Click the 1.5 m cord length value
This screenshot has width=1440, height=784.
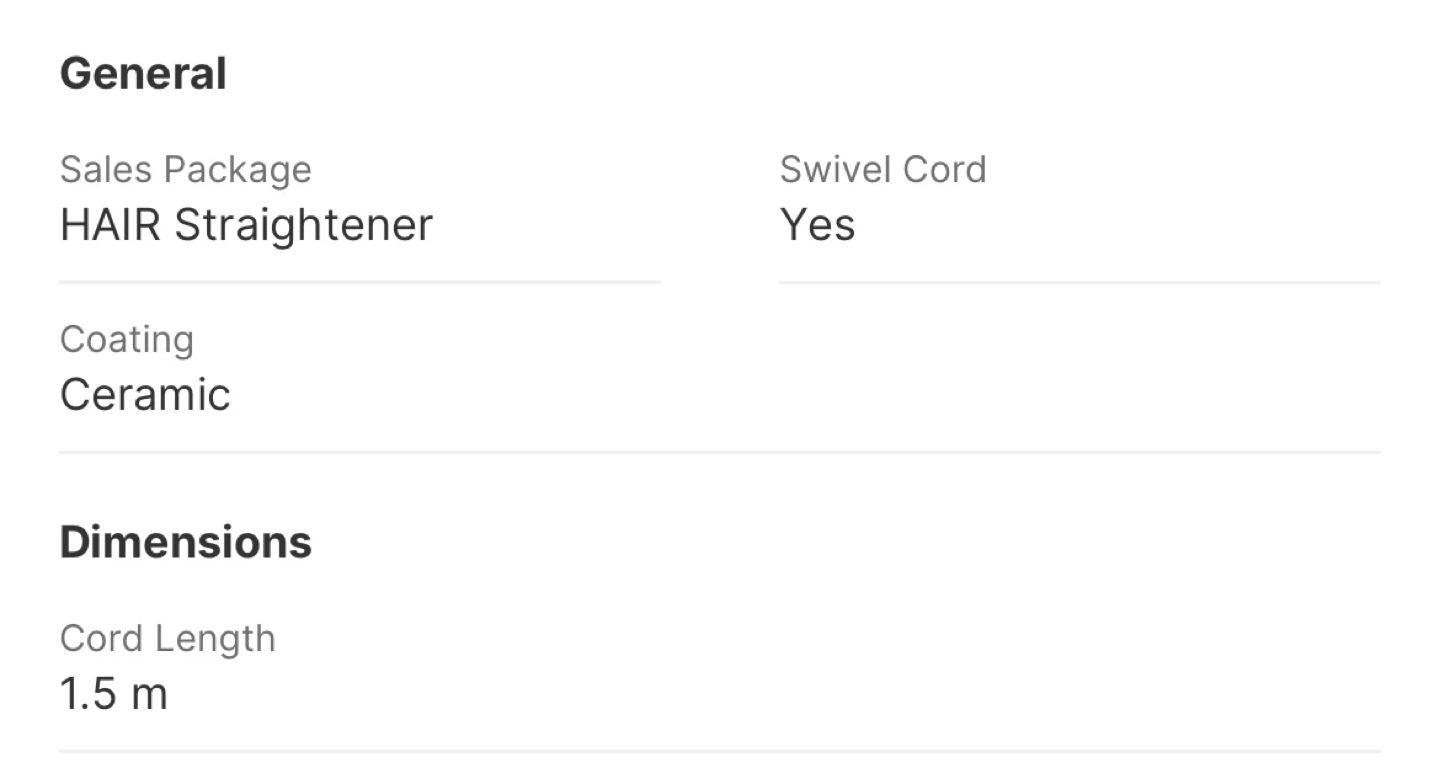(x=113, y=694)
